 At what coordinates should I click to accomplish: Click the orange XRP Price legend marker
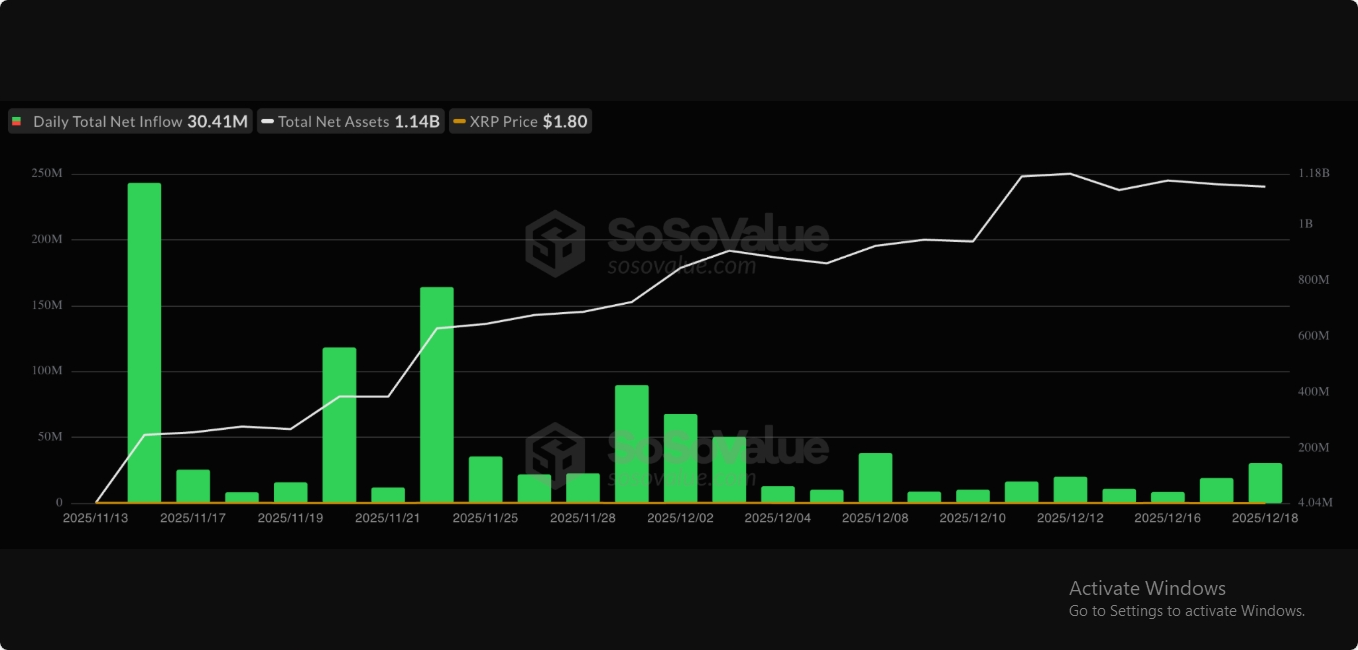pos(459,122)
